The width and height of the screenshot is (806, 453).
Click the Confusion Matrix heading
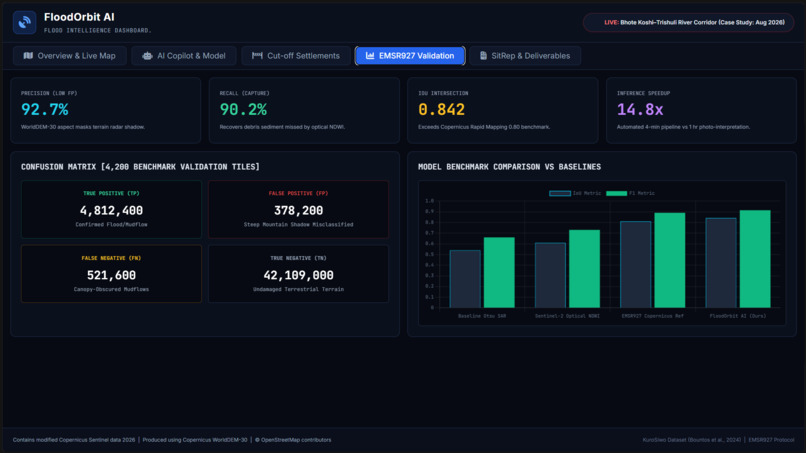pyautogui.click(x=140, y=167)
